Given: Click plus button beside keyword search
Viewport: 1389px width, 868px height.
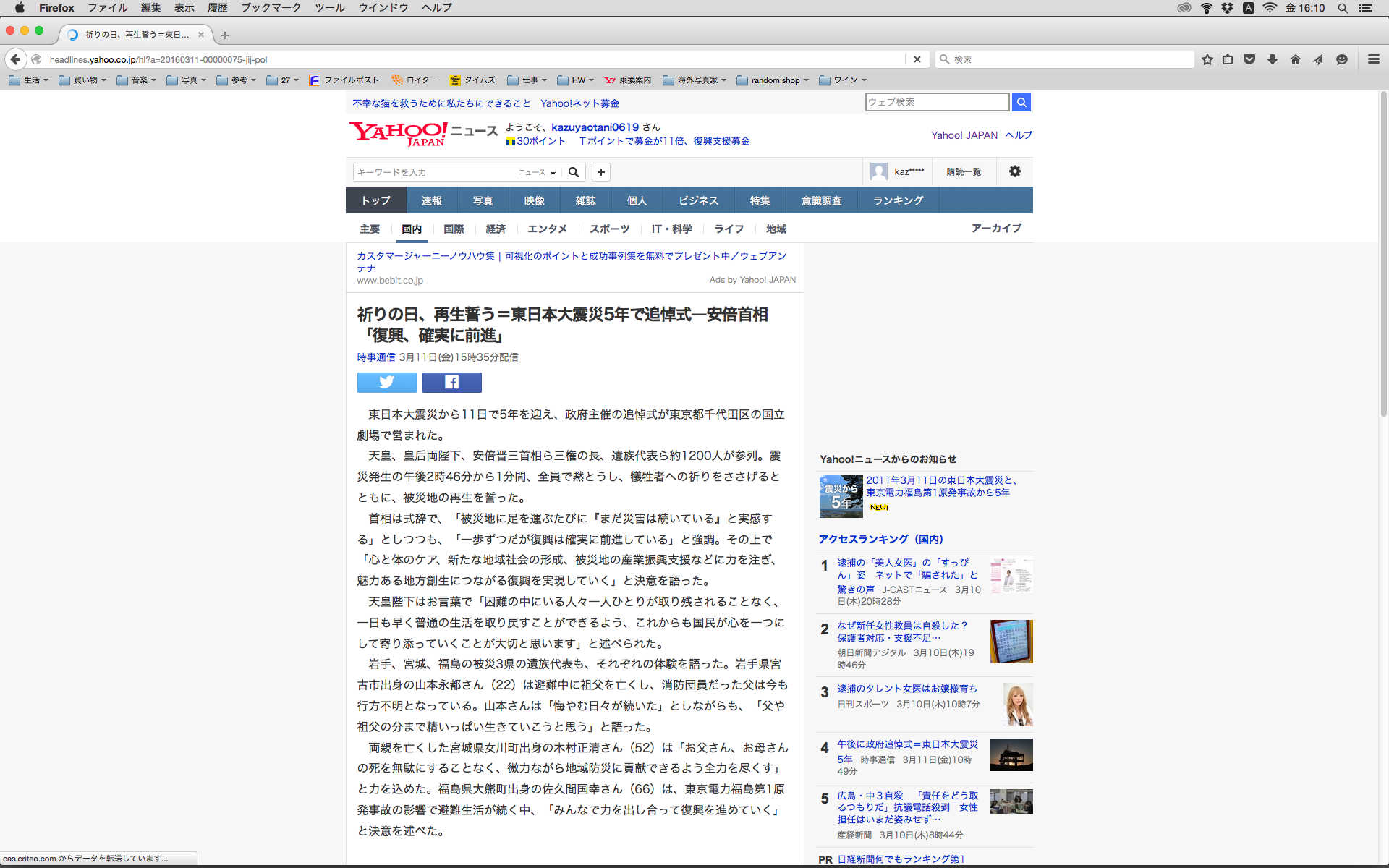Looking at the screenshot, I should click(600, 172).
